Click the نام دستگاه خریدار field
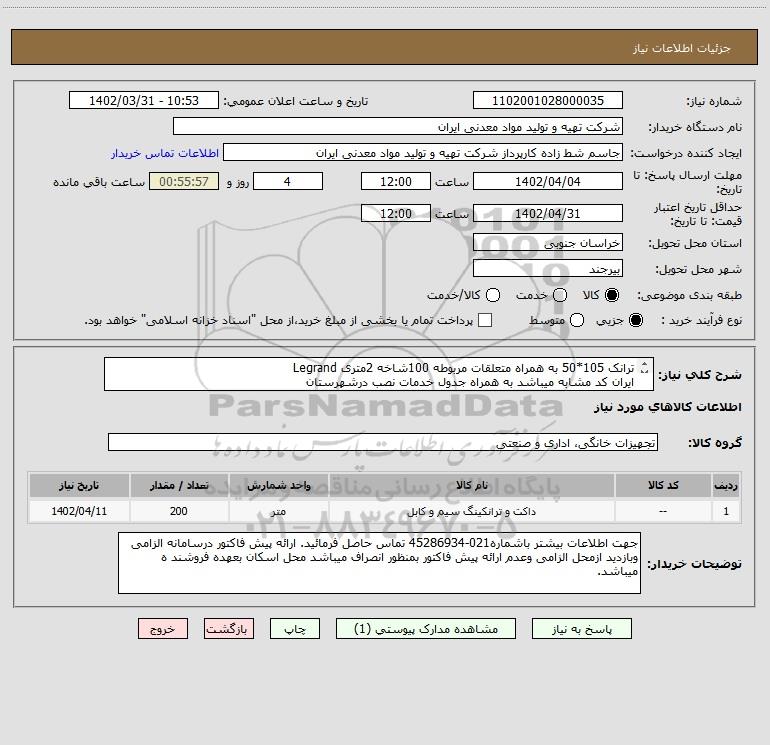The image size is (770, 745). 398,127
